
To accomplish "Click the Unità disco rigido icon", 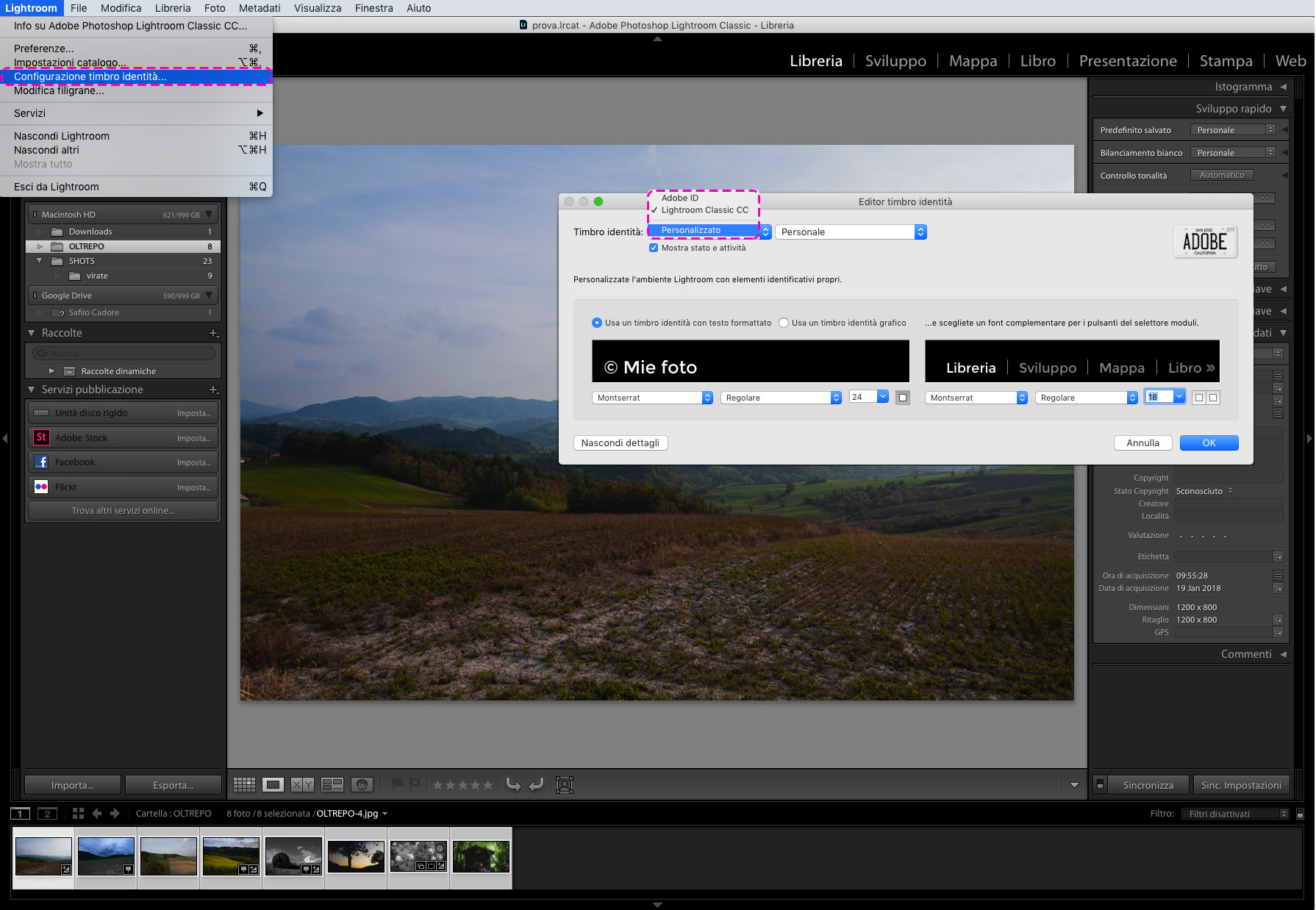I will click(x=42, y=413).
